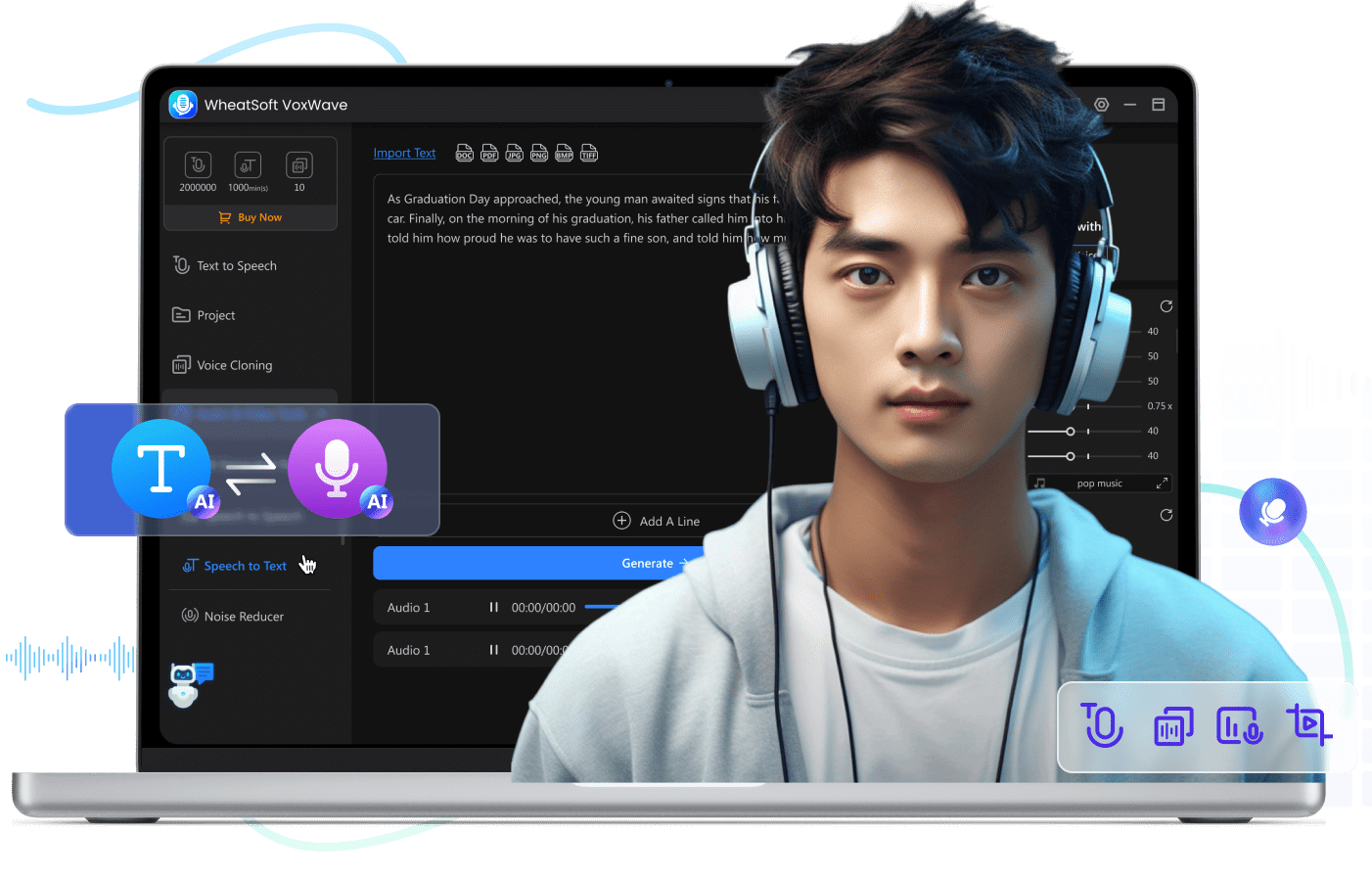Open Project in the sidebar

tap(204, 315)
